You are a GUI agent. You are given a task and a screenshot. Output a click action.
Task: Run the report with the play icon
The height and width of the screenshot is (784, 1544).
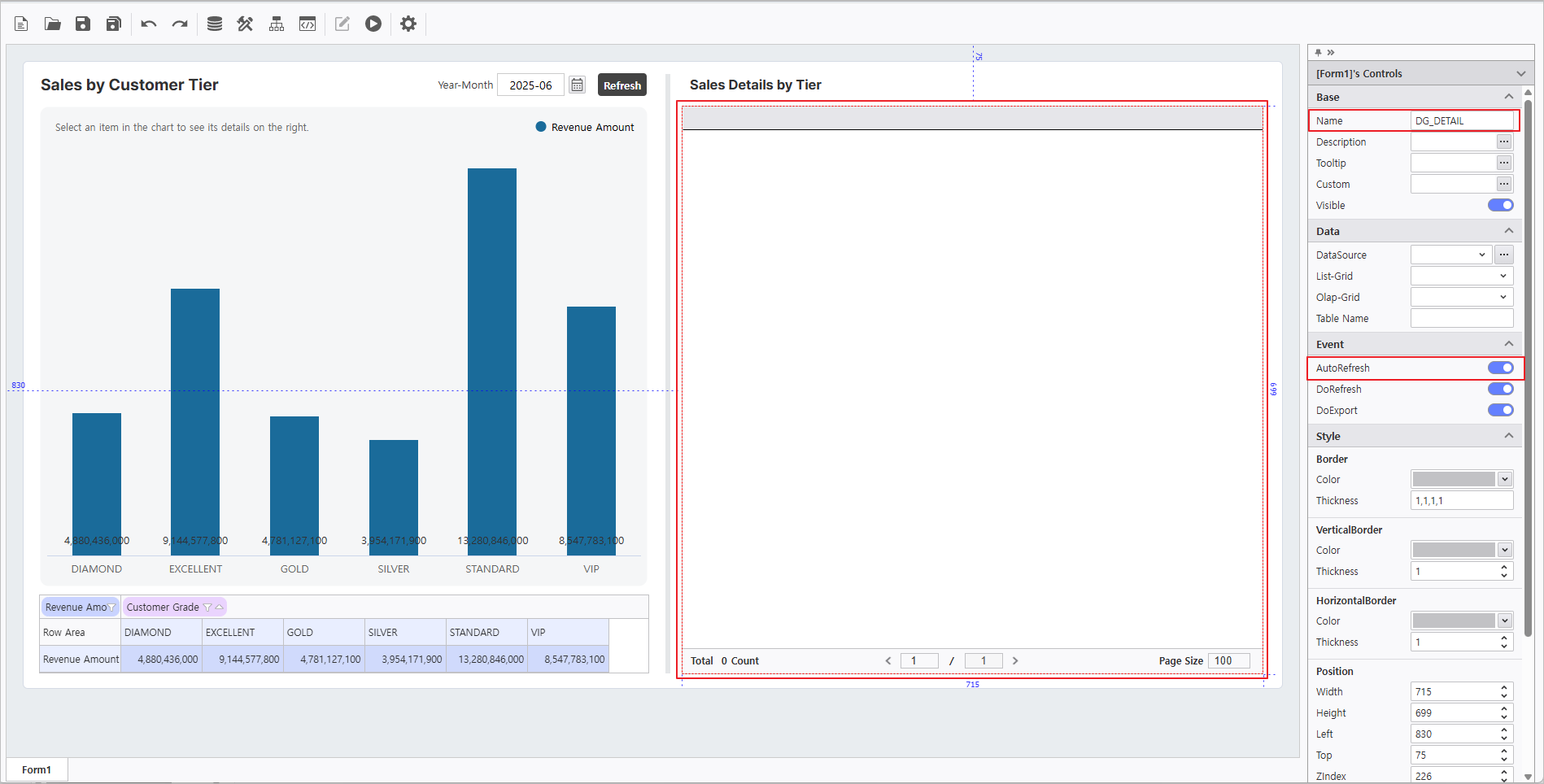(373, 24)
